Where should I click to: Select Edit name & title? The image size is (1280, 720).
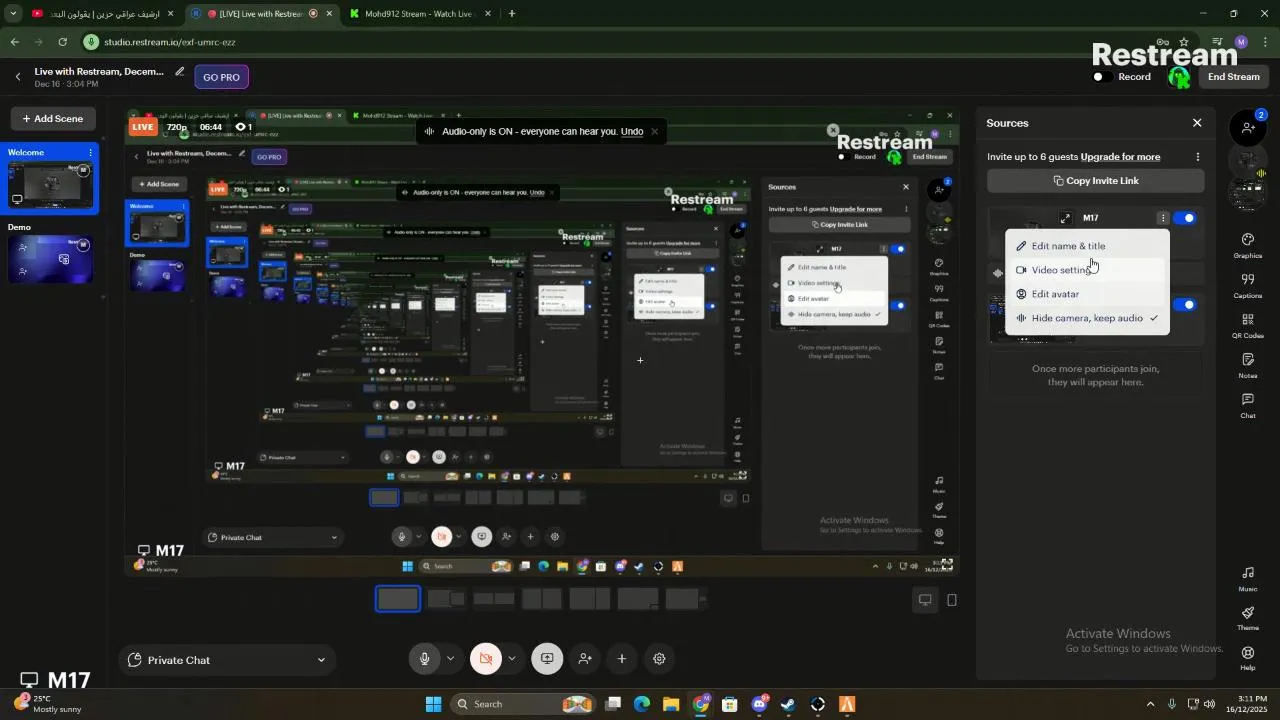(x=1087, y=246)
